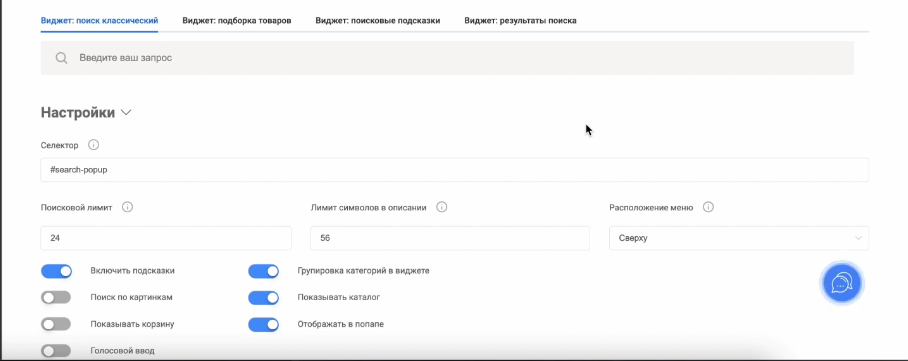Screen dimensions: 908x361
Task: Click the description limit field showing 56
Action: click(x=450, y=238)
